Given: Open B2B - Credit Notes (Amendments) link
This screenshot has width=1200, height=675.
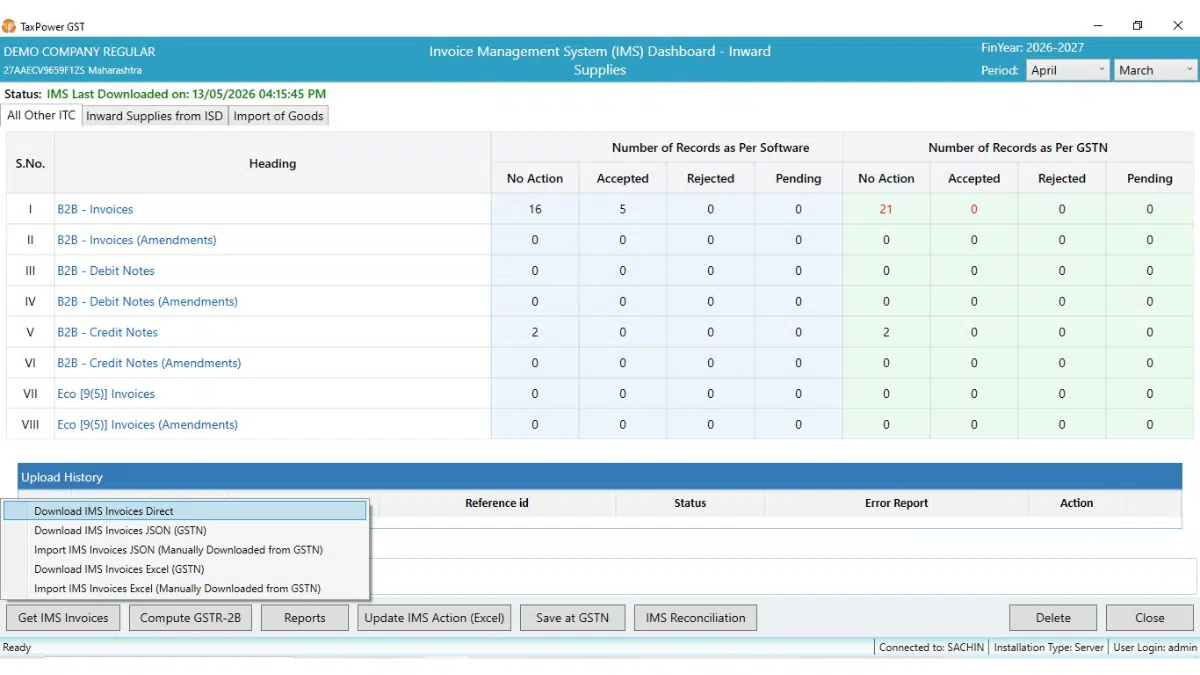Looking at the screenshot, I should coord(149,363).
